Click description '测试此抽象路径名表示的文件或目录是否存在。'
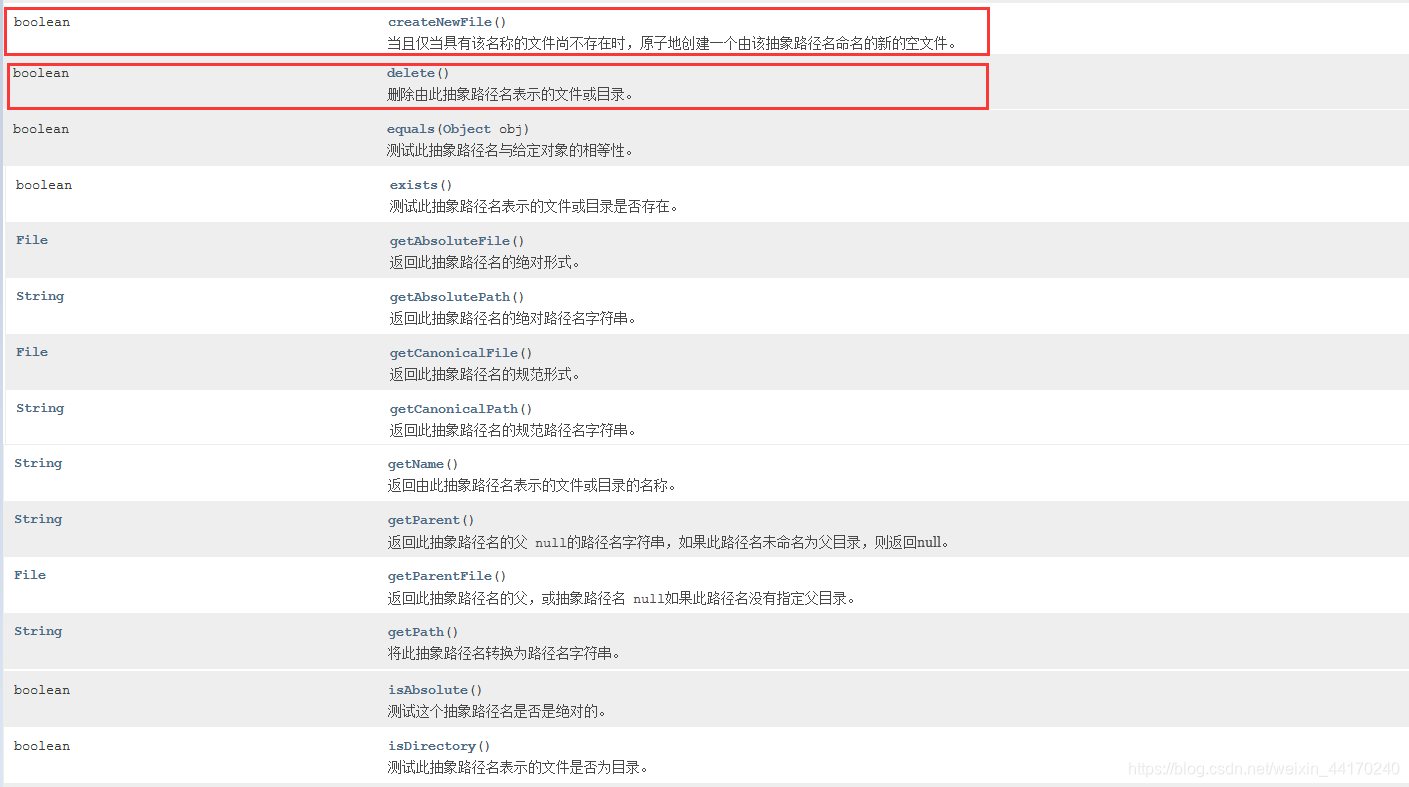 tap(535, 207)
